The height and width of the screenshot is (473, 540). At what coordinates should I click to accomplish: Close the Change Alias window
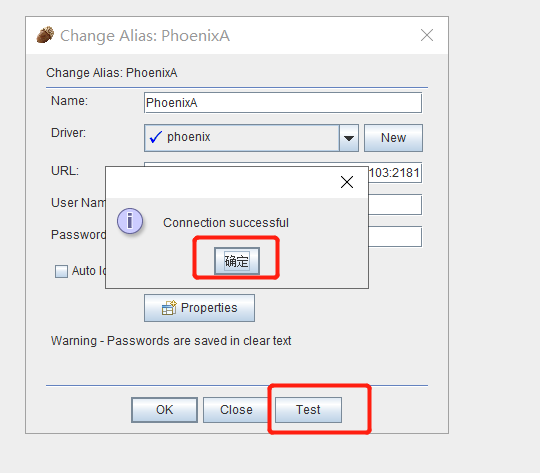pyautogui.click(x=427, y=35)
